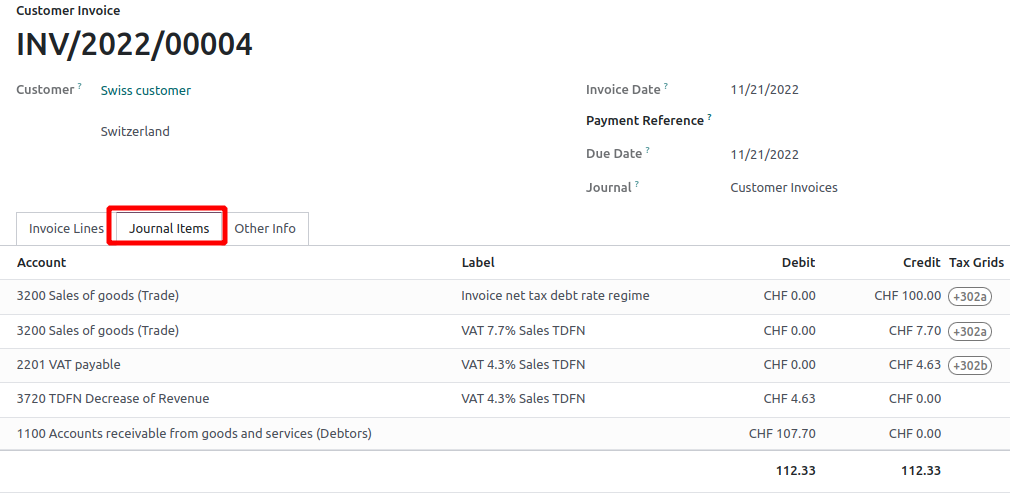The image size is (1010, 495).
Task: Click the help icon next to Journal
Action: [x=637, y=184]
